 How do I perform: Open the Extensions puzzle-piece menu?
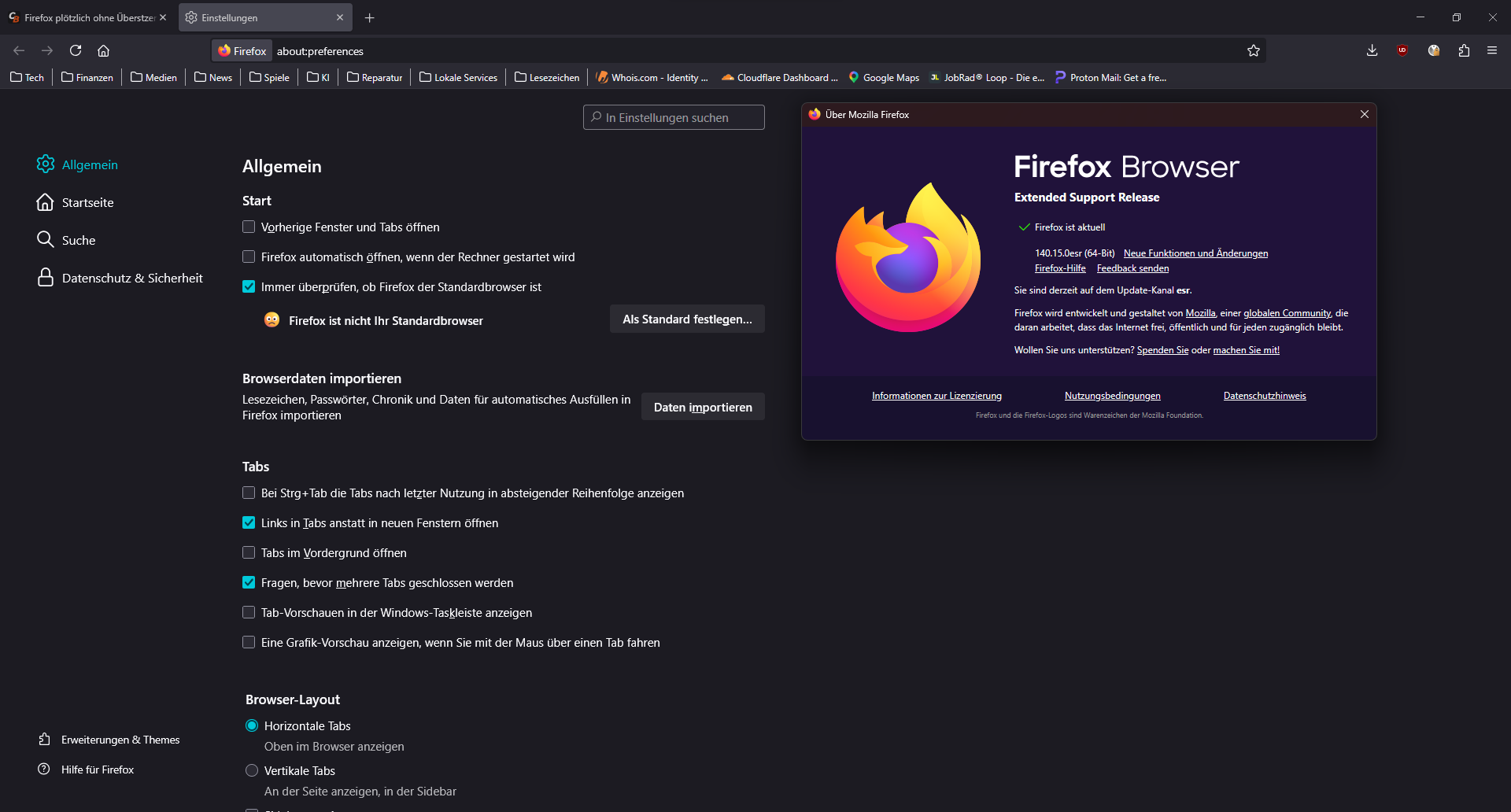pos(1464,50)
